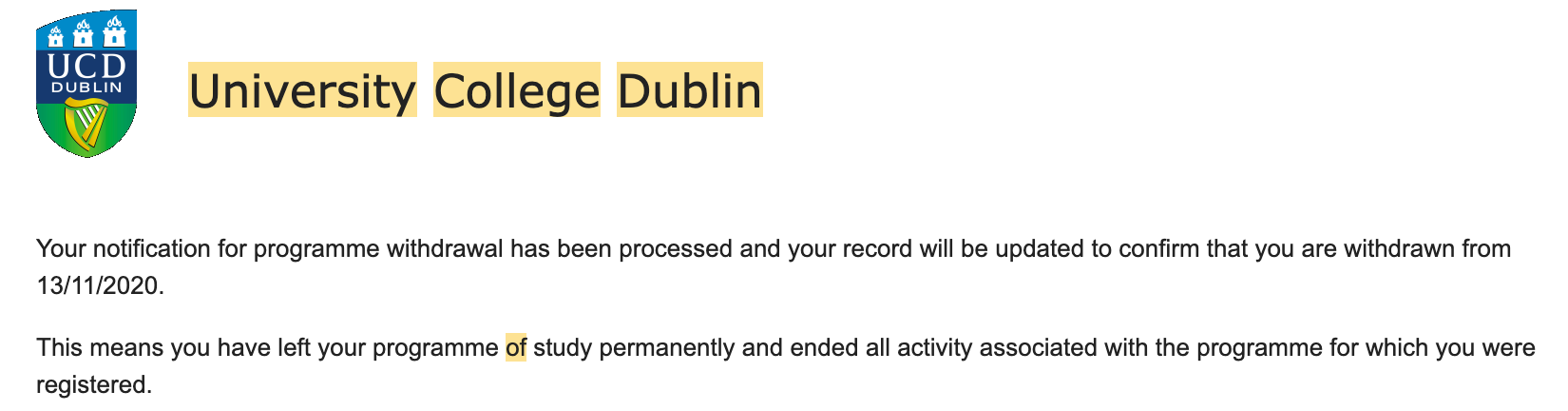Click the highlighted word 'University' in the heading
The height and width of the screenshot is (411, 1568).
click(x=302, y=90)
